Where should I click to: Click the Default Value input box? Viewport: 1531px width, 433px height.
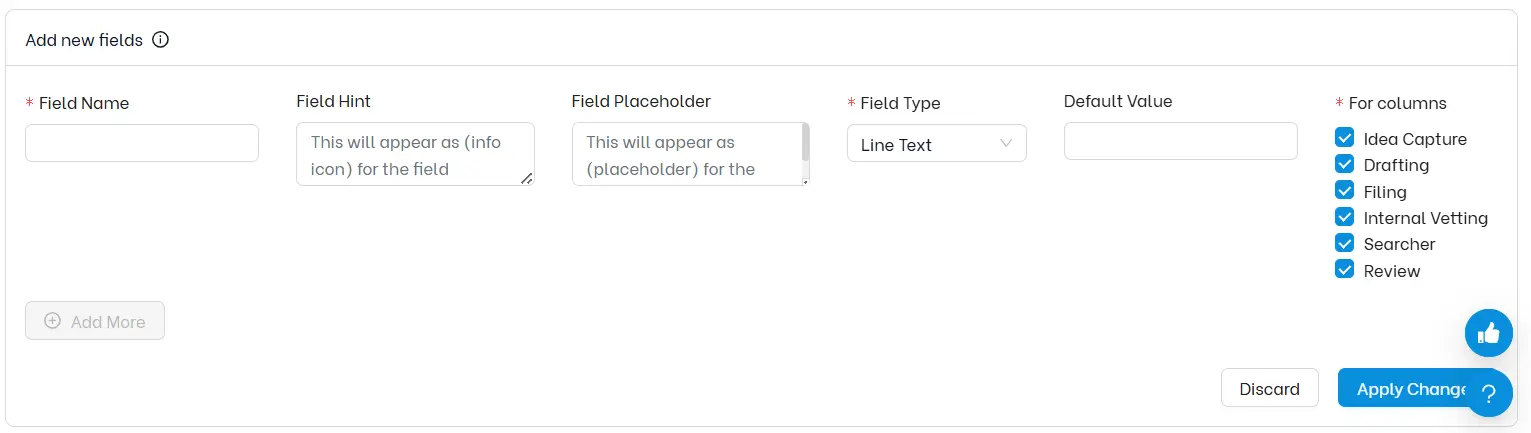click(1180, 141)
